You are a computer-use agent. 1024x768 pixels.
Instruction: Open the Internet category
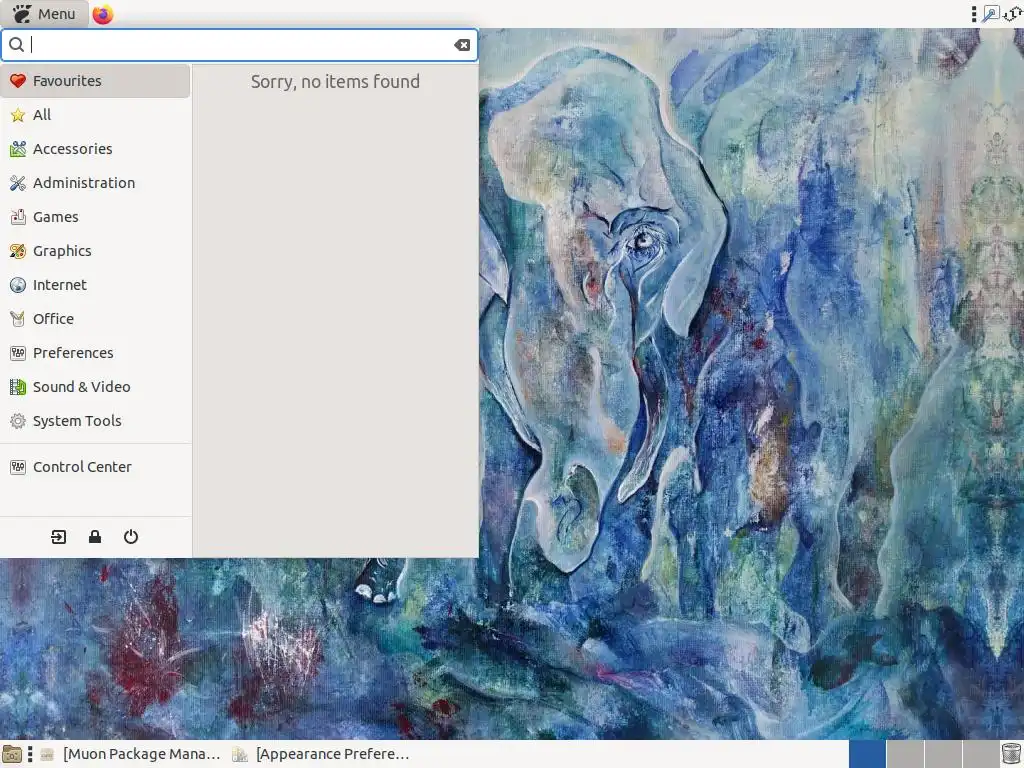tap(95, 285)
